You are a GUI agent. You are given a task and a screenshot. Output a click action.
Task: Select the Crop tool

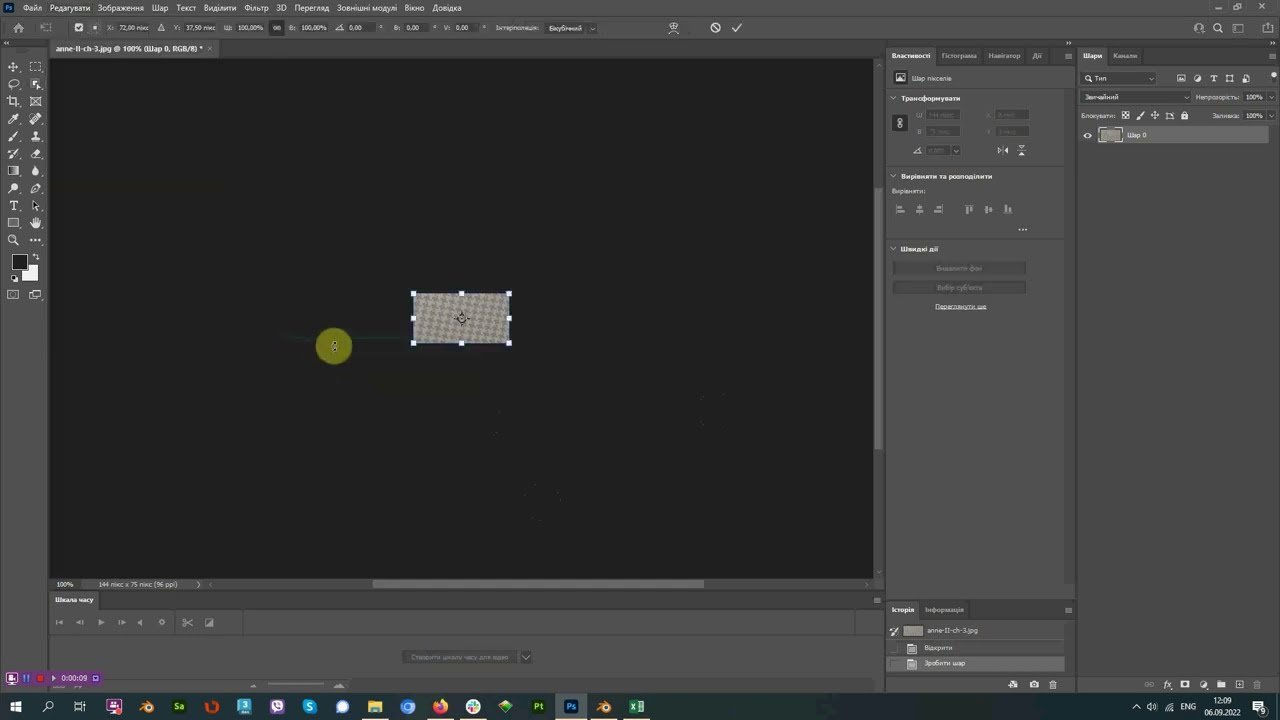click(14, 101)
